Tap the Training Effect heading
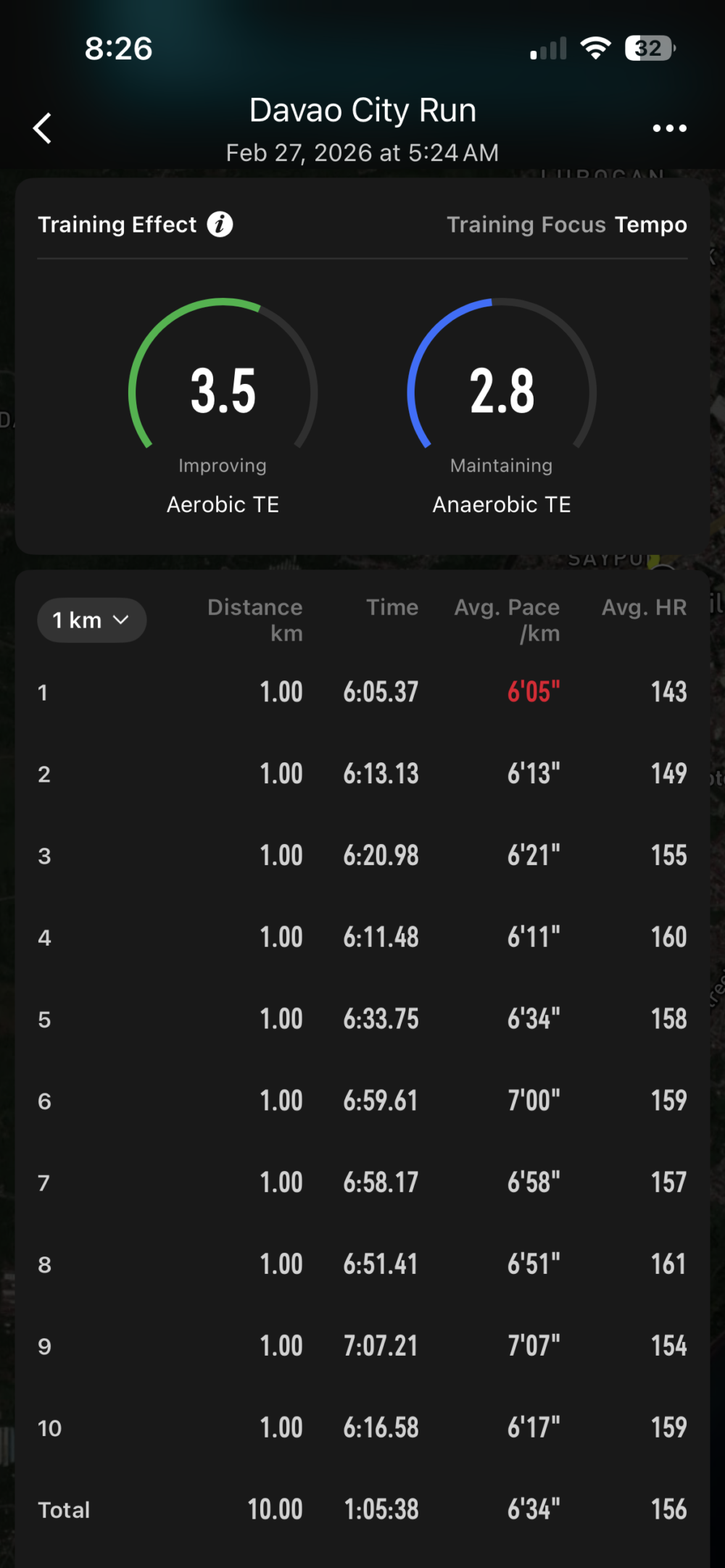Viewport: 725px width, 1568px height. [x=117, y=225]
